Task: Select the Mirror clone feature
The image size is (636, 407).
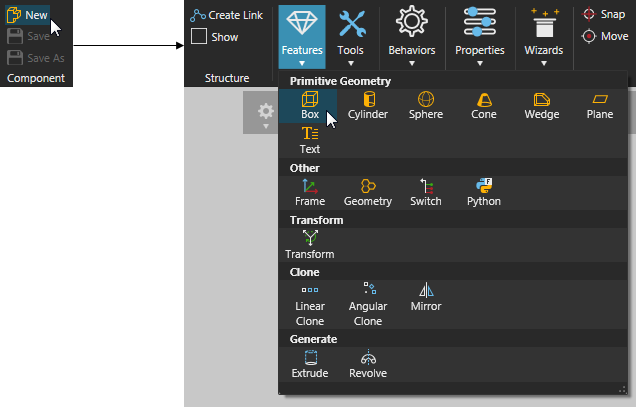Action: tap(426, 297)
